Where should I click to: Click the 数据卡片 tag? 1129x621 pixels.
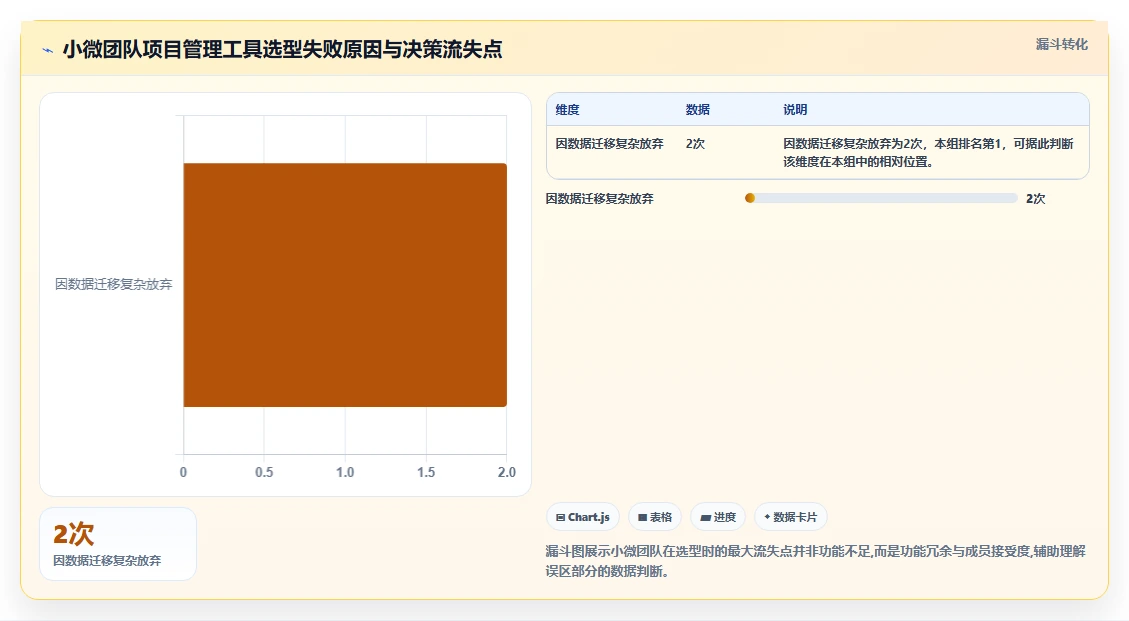(x=791, y=517)
